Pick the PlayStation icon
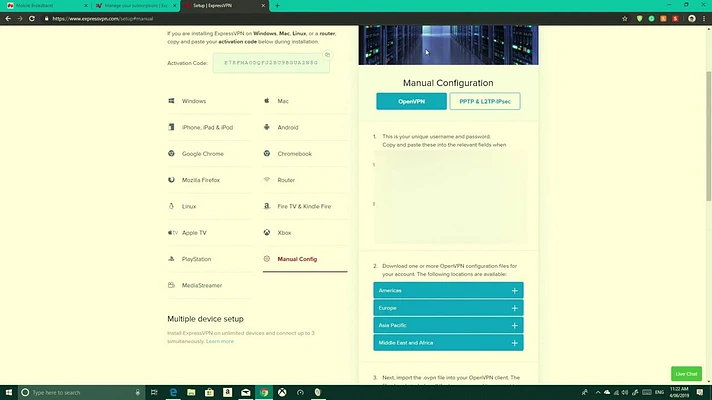 [171, 259]
